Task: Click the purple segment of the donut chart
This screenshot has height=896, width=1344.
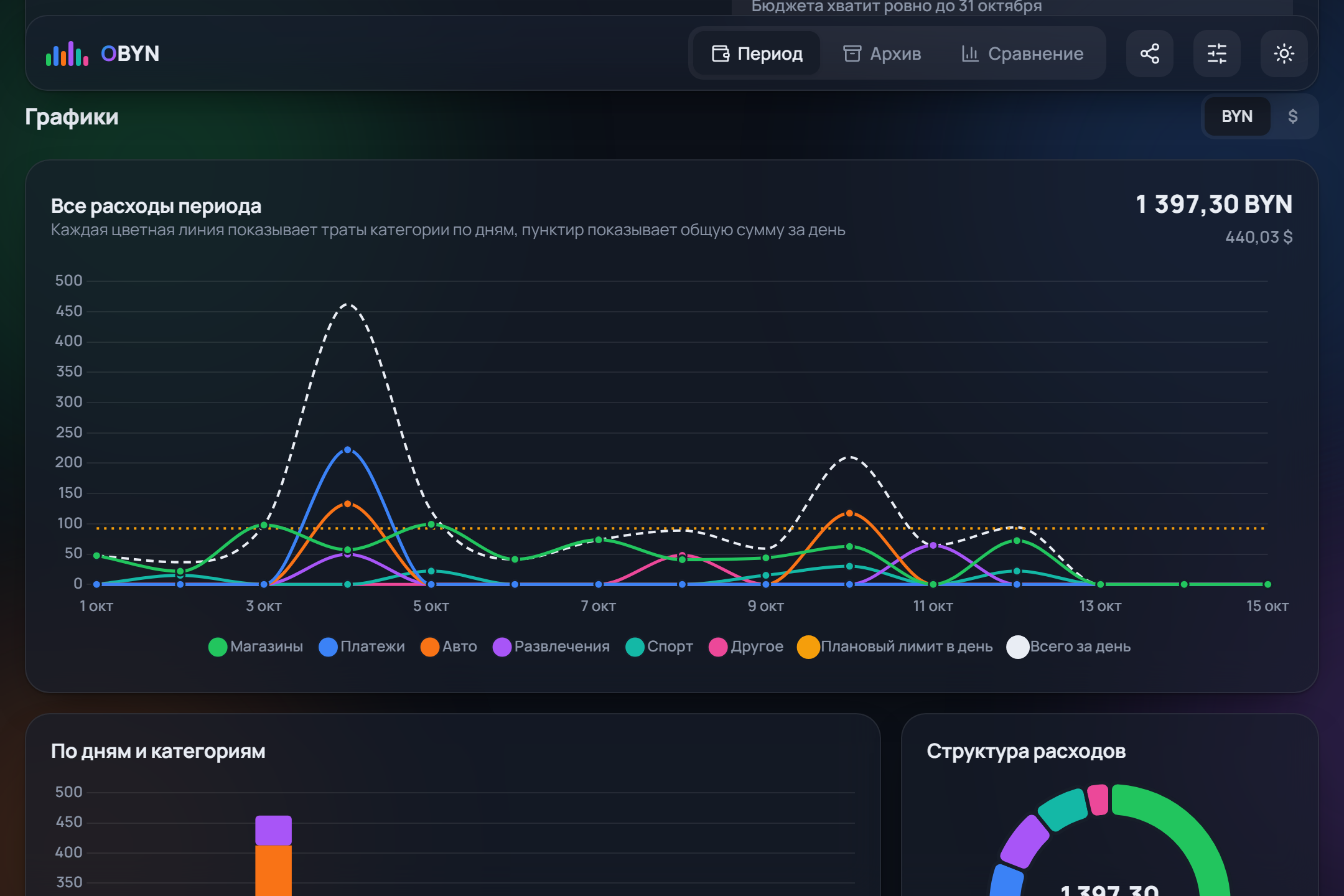Action: (1024, 842)
